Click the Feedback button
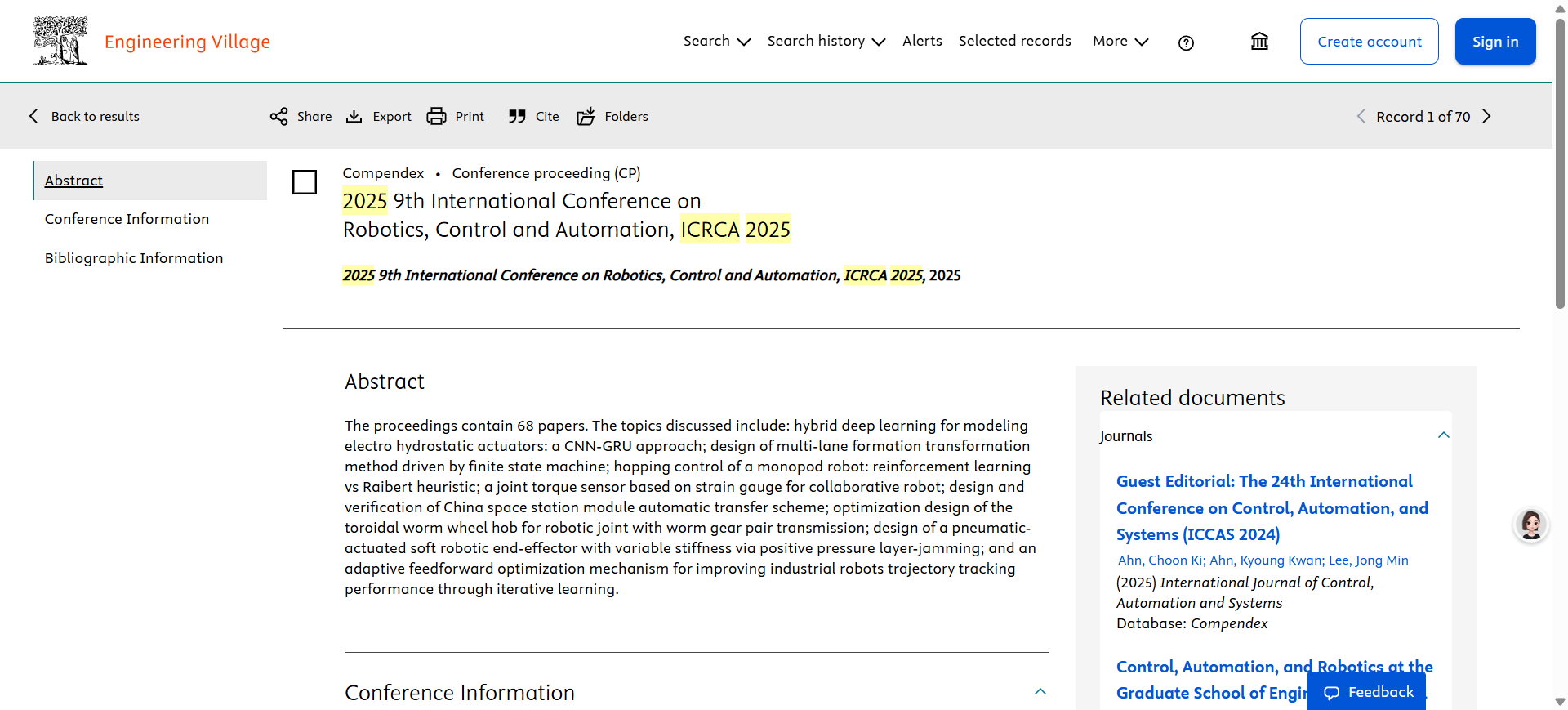 [1366, 692]
